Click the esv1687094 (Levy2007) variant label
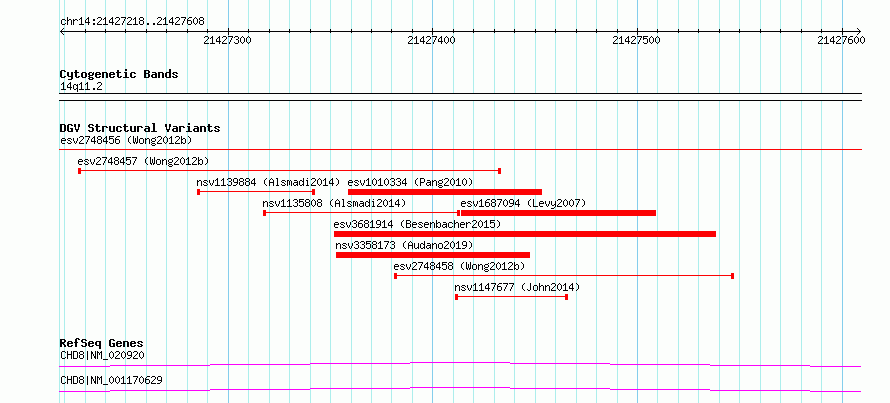 click(523, 203)
